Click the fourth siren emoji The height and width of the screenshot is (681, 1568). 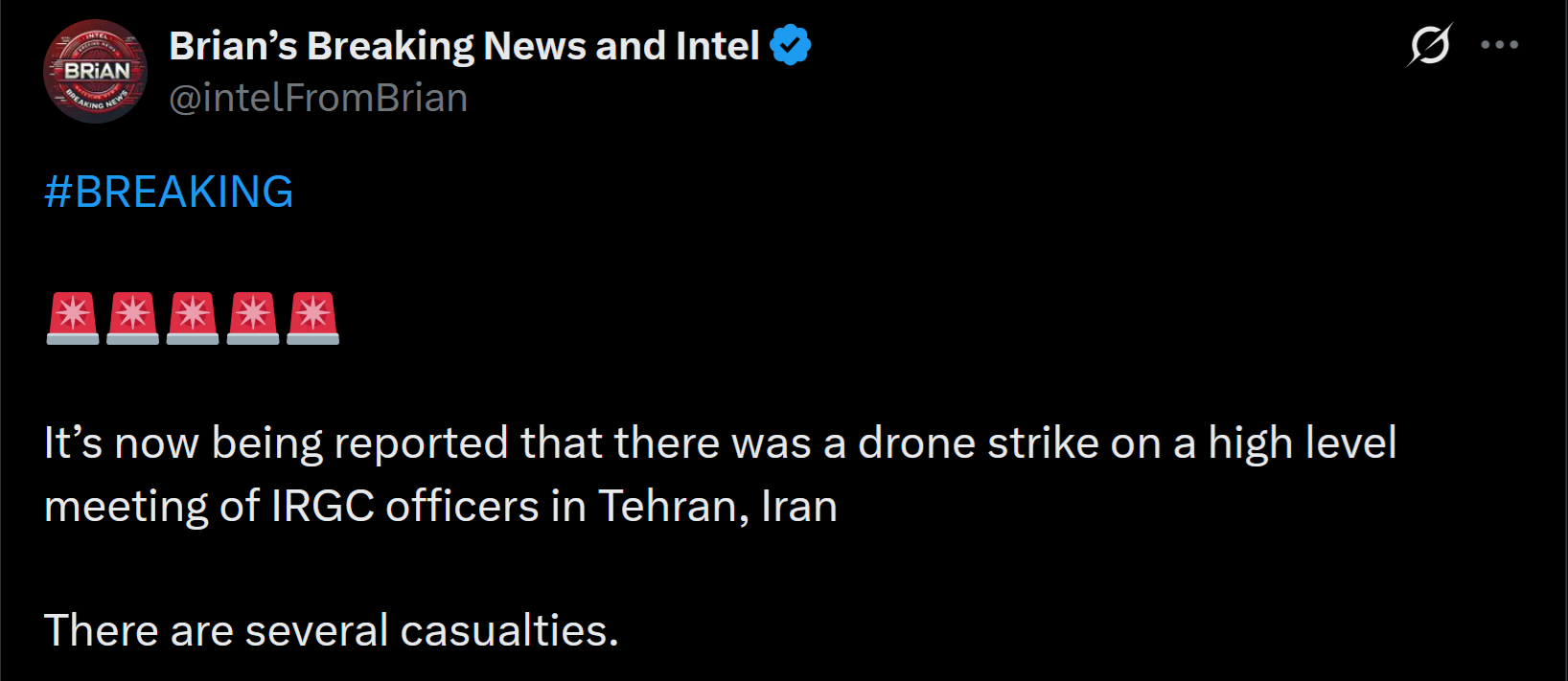253,318
